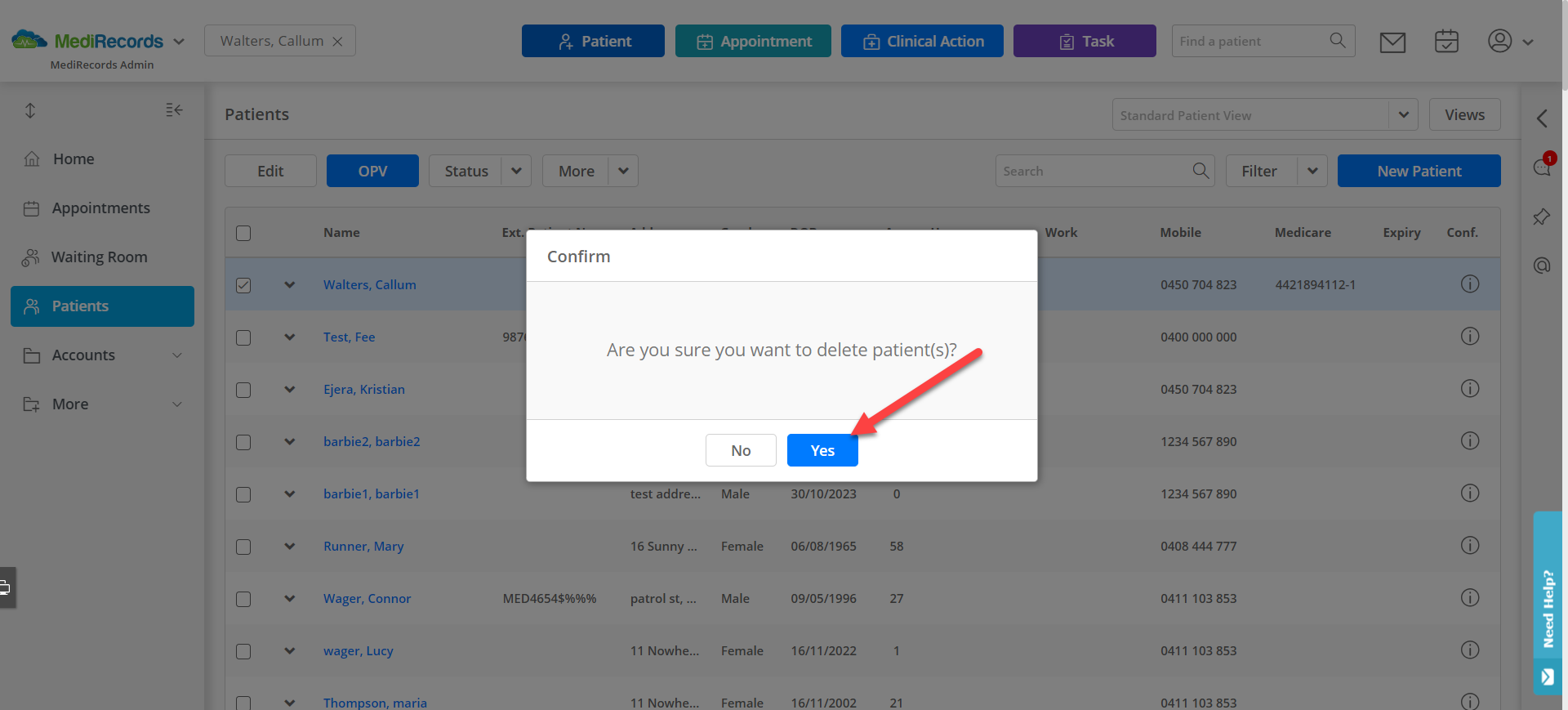Click the pin icon on right rail
Viewport: 1568px width, 710px height.
(x=1542, y=217)
